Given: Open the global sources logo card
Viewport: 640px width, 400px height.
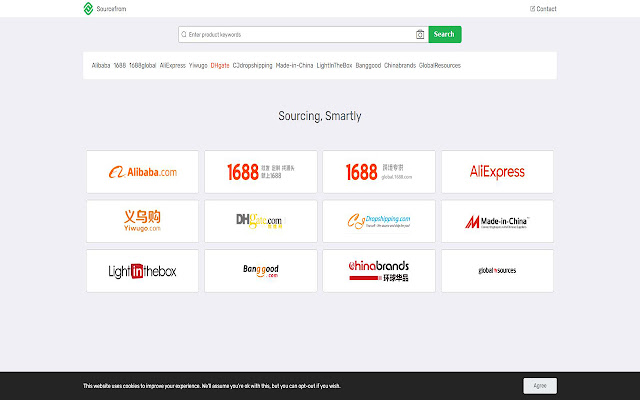Looking at the screenshot, I should coord(497,271).
